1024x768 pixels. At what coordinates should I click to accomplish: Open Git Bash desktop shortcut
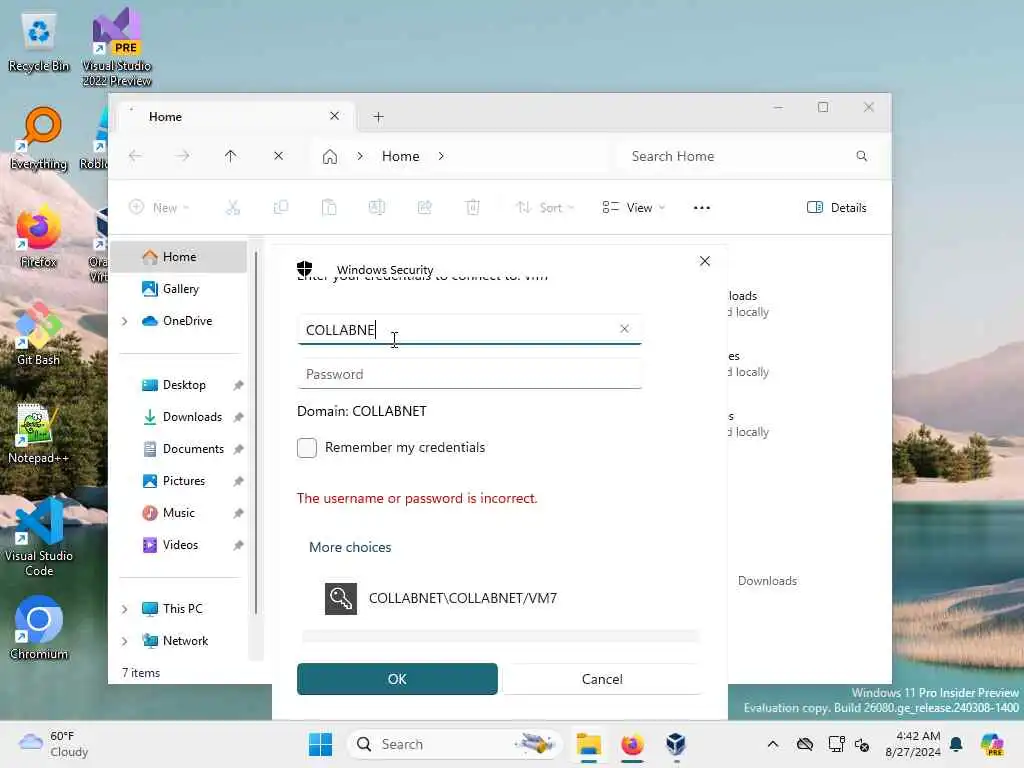pyautogui.click(x=38, y=334)
